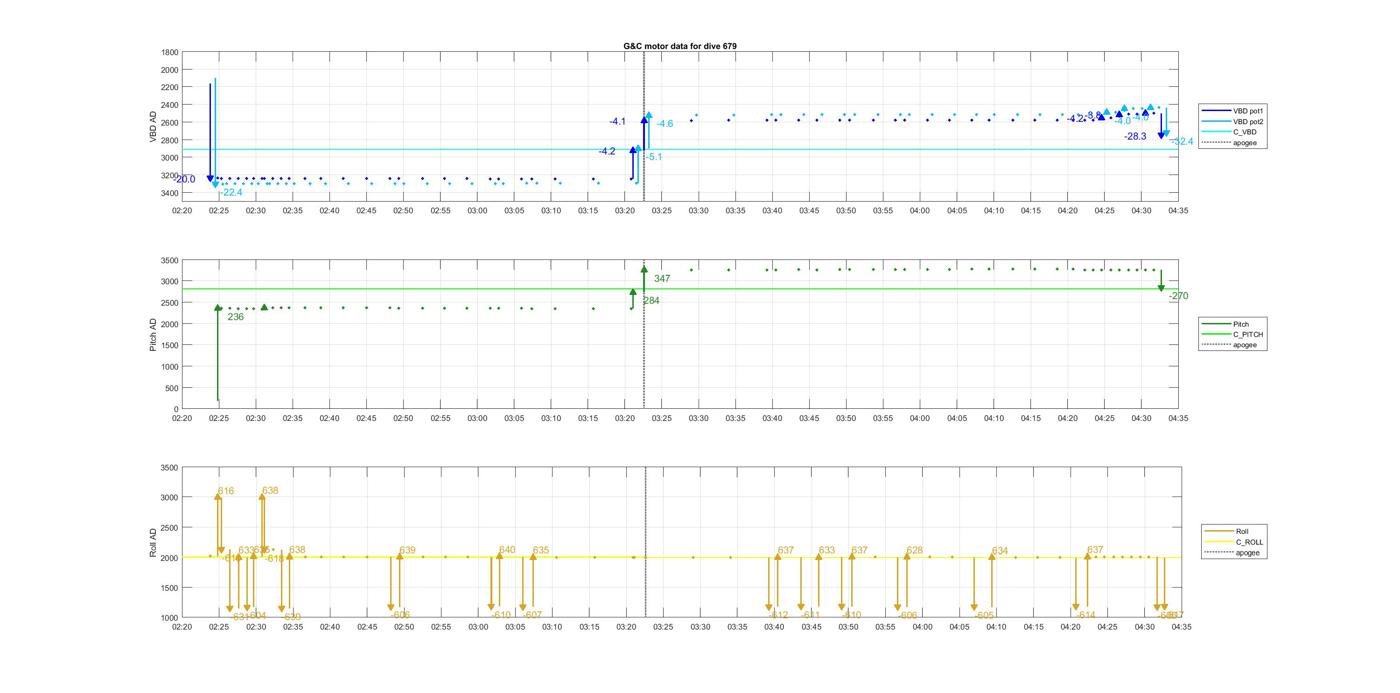Click the '-605' roll data label
This screenshot has height=693, width=1400.
pyautogui.click(x=984, y=615)
